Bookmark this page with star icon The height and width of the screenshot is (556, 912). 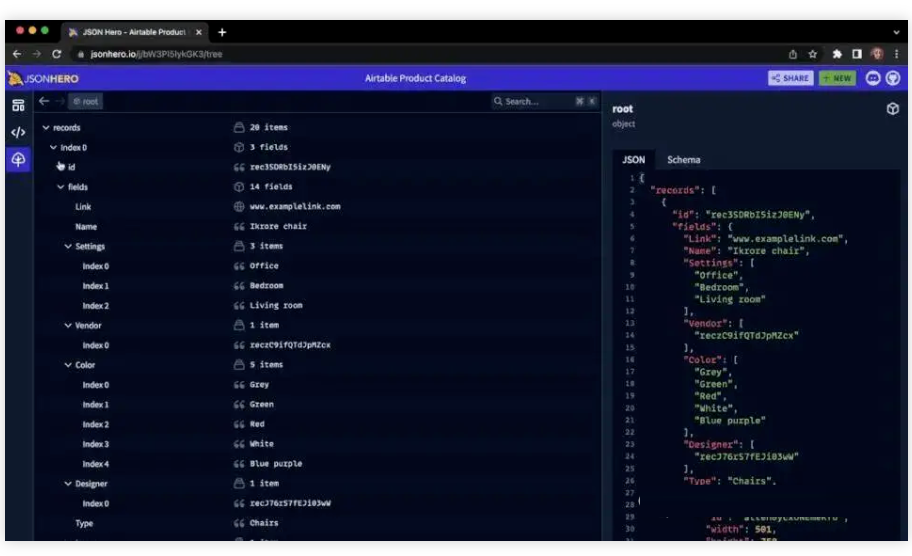coord(813,54)
